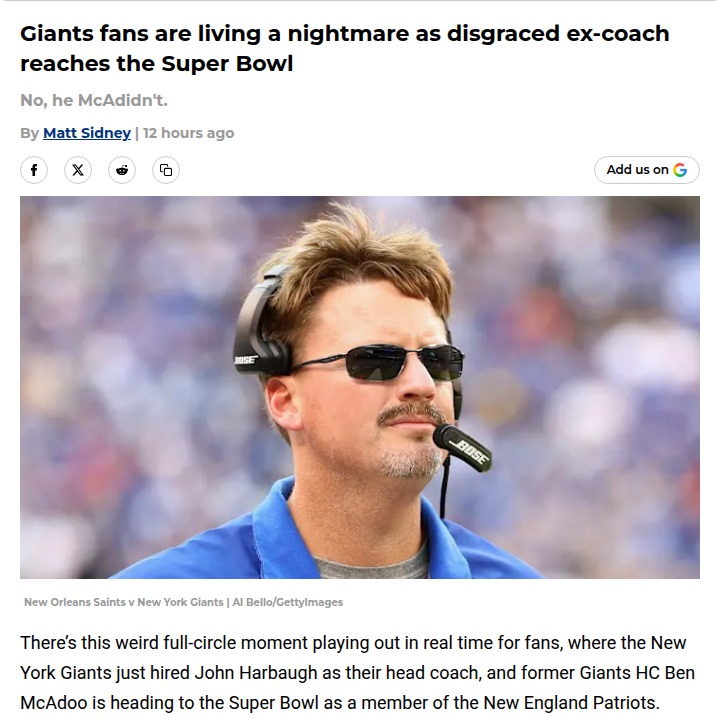Click the 'New Orleans Saints v New York Giants' caption
This screenshot has width=720, height=720.
124,602
